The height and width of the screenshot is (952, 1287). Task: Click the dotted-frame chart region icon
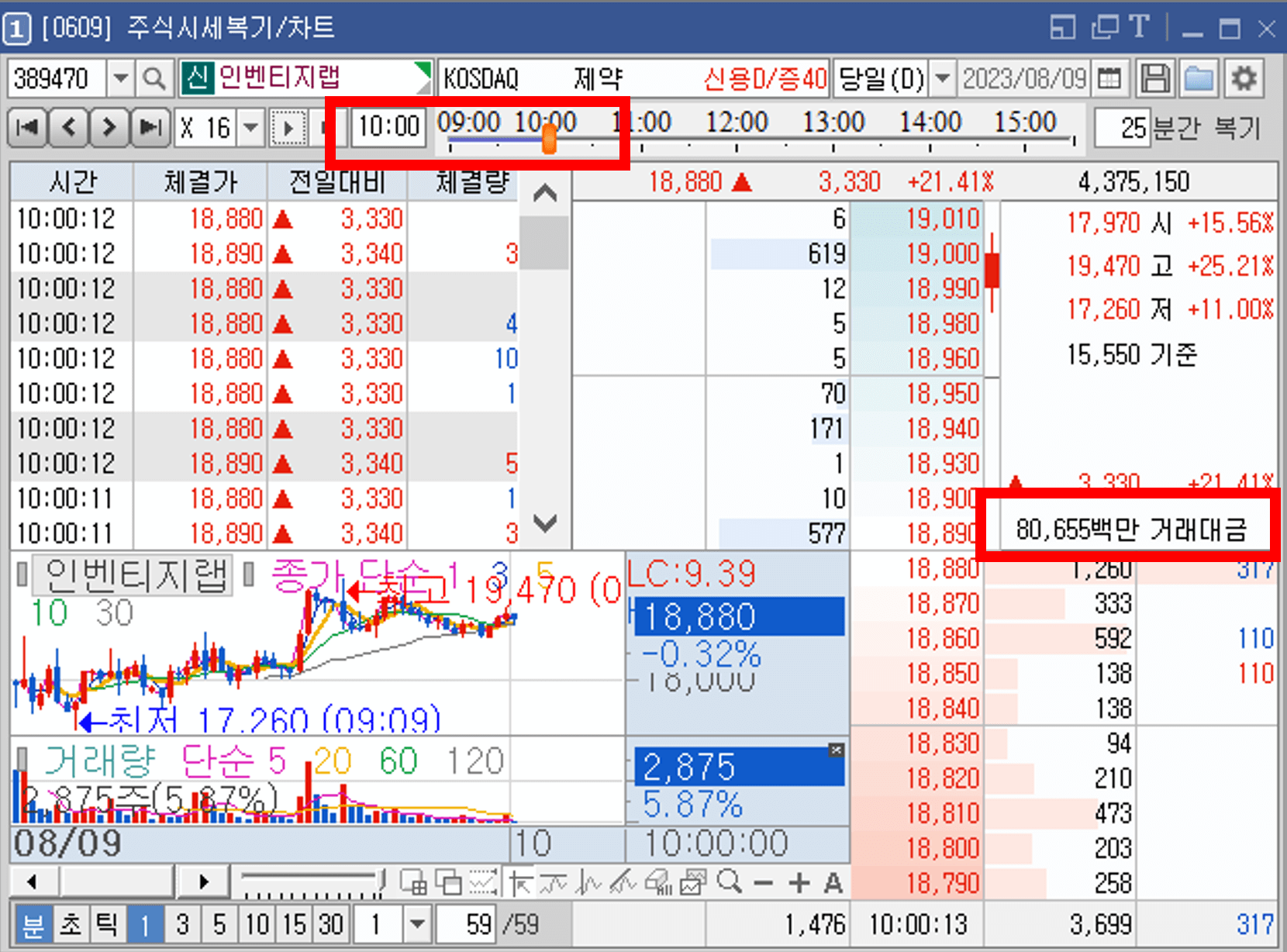tap(482, 882)
